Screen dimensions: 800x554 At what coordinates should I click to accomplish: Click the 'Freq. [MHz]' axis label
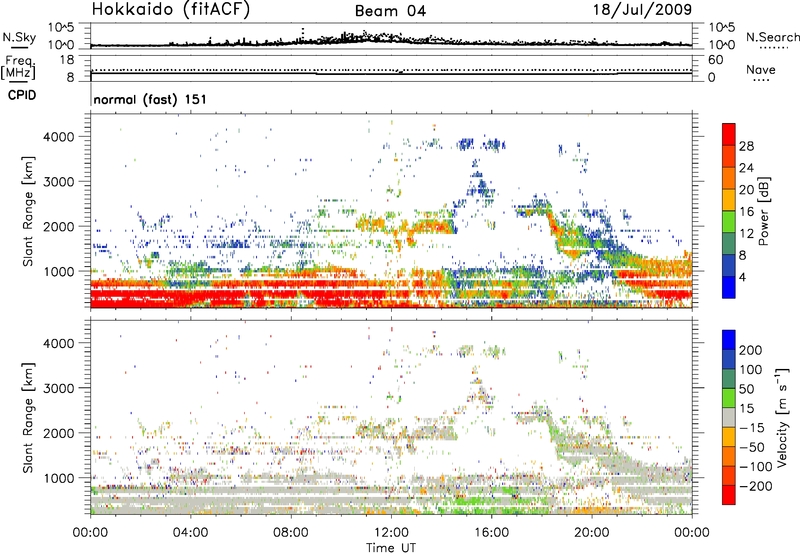(18, 67)
